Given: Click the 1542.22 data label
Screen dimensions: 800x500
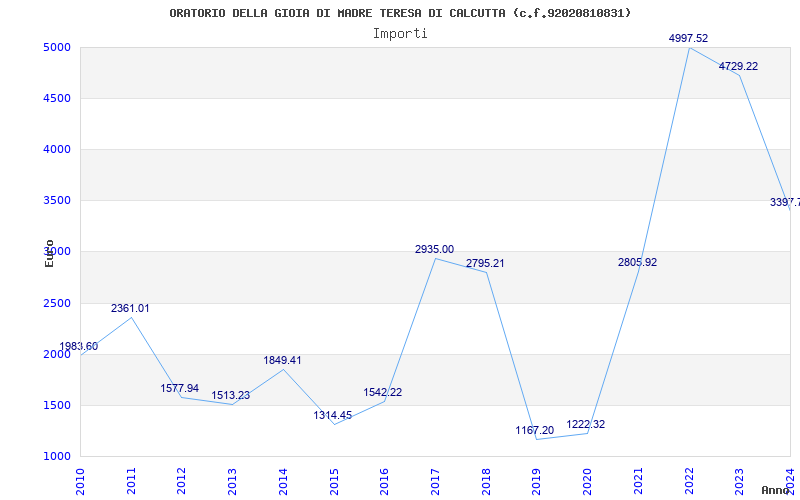Looking at the screenshot, I should (383, 392).
